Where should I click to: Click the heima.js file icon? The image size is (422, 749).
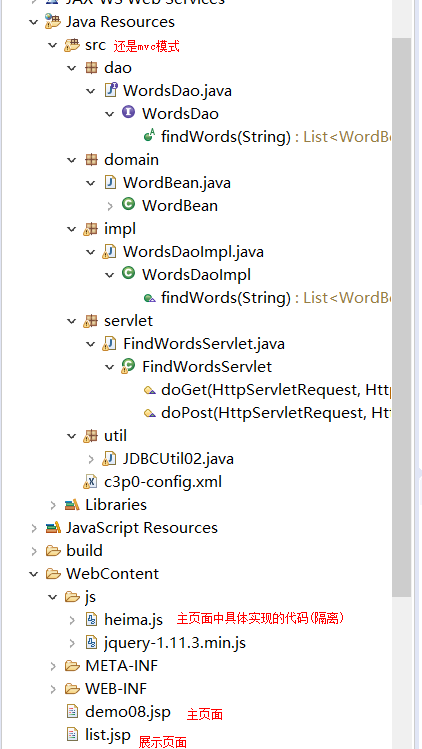point(91,620)
